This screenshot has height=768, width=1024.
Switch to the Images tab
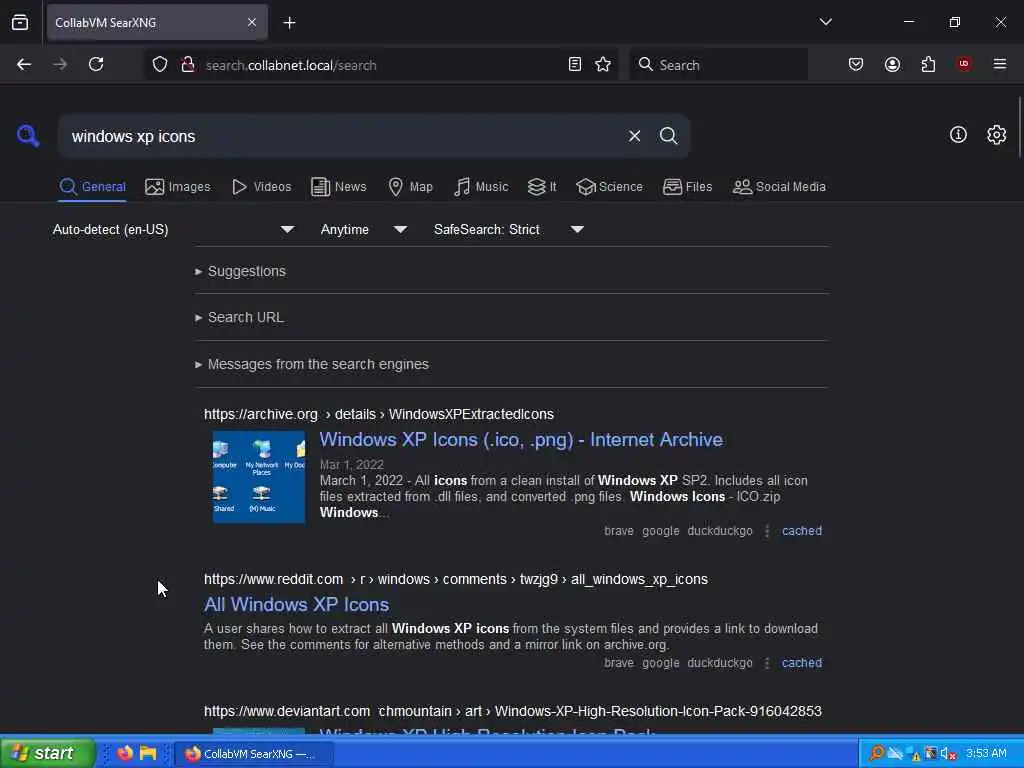[x=178, y=187]
